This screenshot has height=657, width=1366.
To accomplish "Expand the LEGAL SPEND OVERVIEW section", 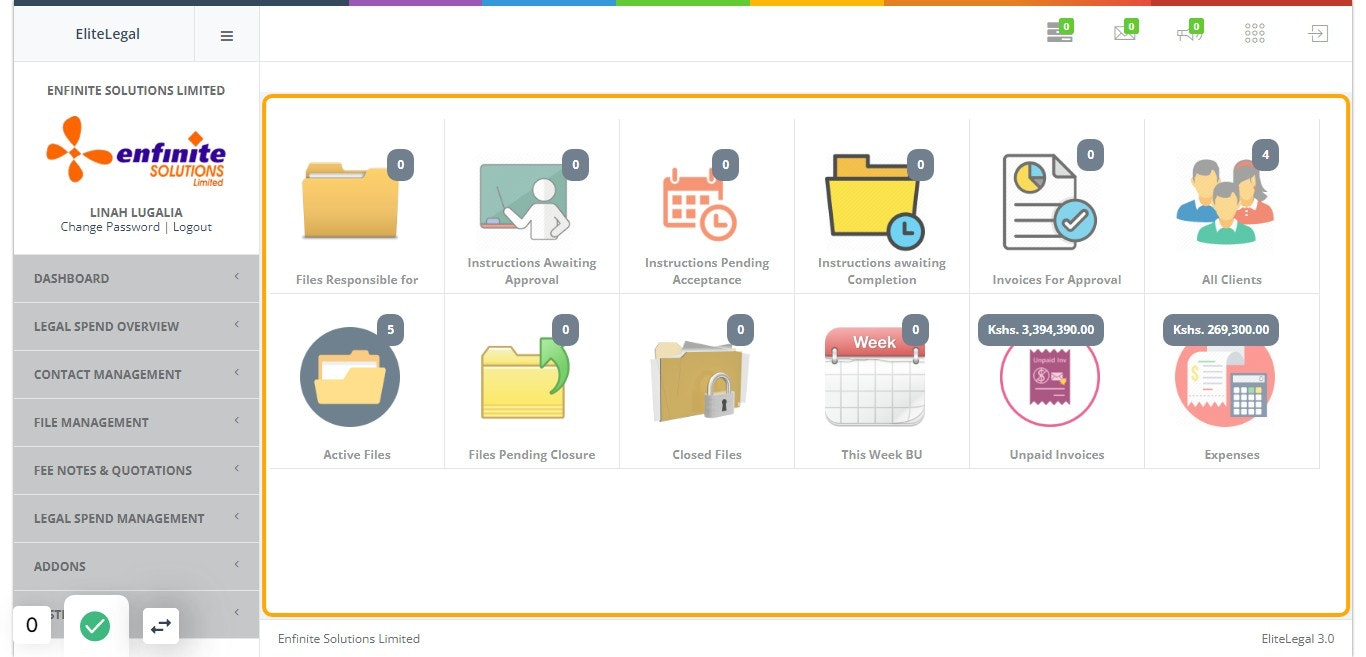I will tap(136, 326).
